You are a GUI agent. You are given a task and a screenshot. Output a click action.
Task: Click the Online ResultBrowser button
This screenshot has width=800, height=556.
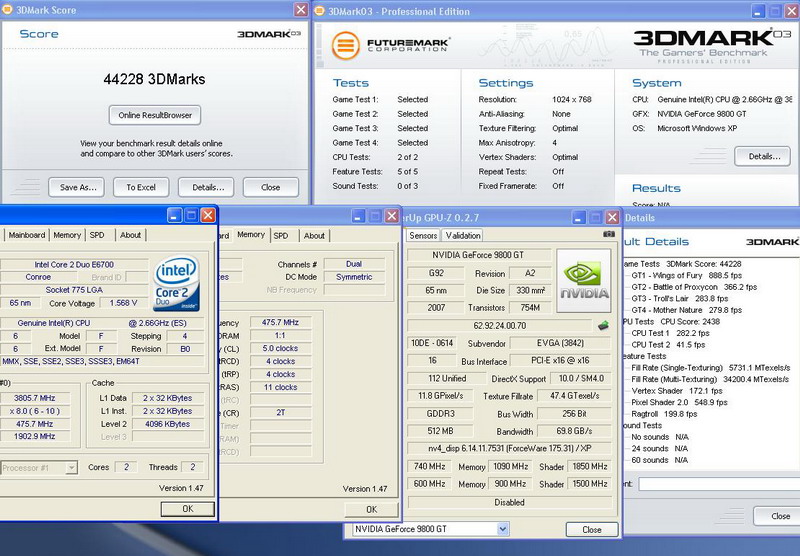155,115
